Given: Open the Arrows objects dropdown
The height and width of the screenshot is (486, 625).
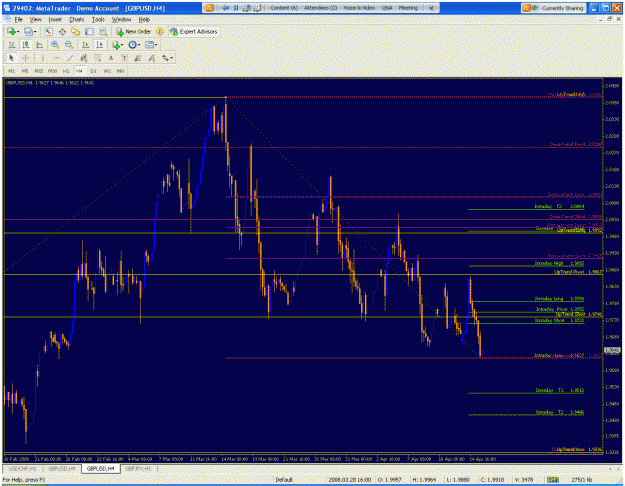Looking at the screenshot, I should 167,58.
